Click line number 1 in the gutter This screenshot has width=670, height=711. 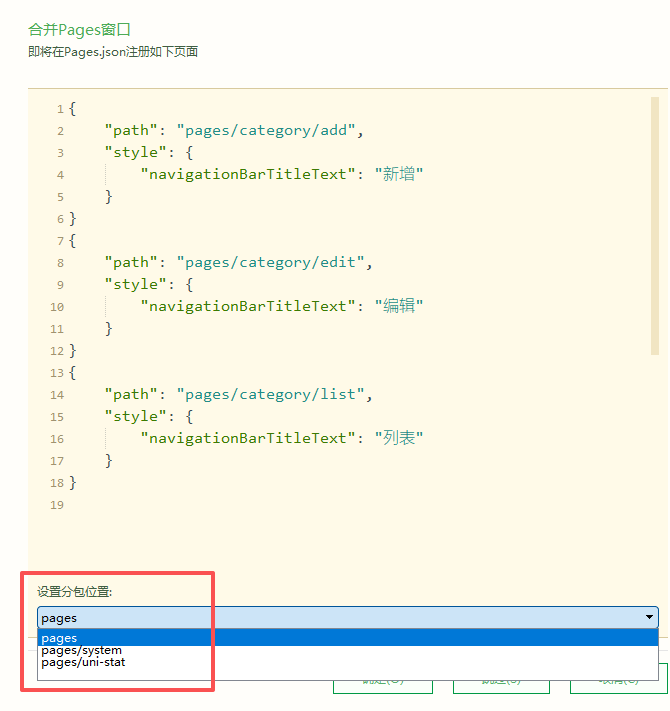point(60,109)
